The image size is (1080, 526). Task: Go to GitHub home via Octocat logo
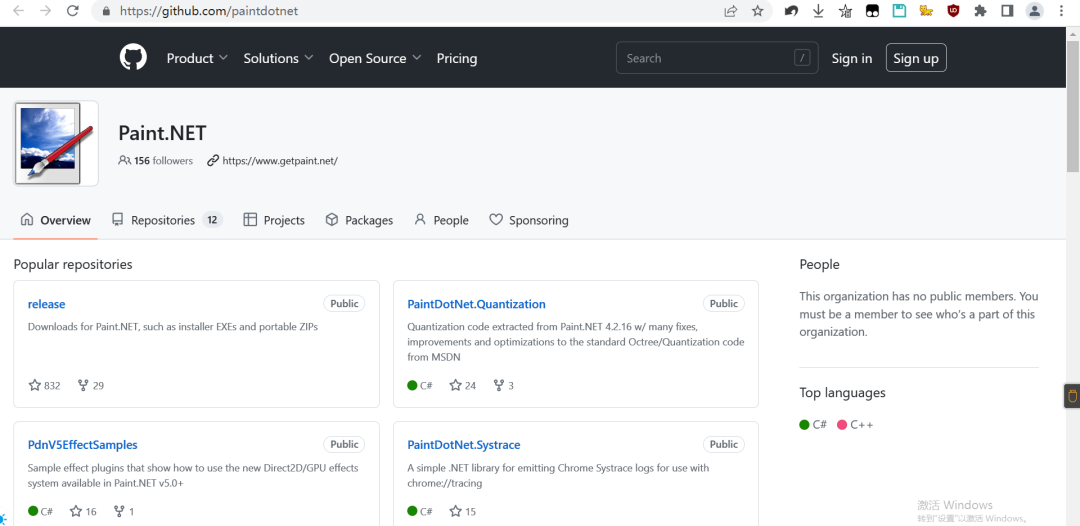pos(133,58)
